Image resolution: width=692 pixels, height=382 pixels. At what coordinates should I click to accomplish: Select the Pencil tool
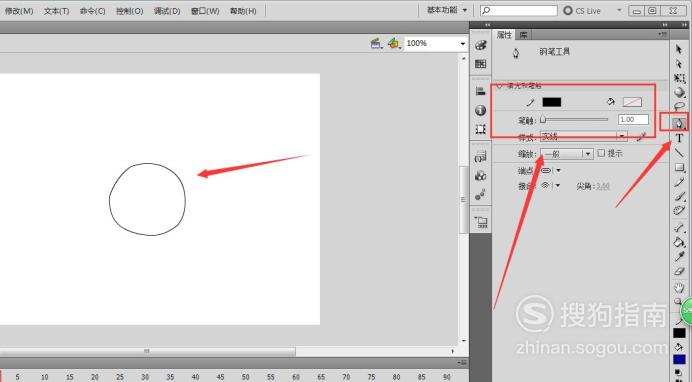tap(679, 182)
